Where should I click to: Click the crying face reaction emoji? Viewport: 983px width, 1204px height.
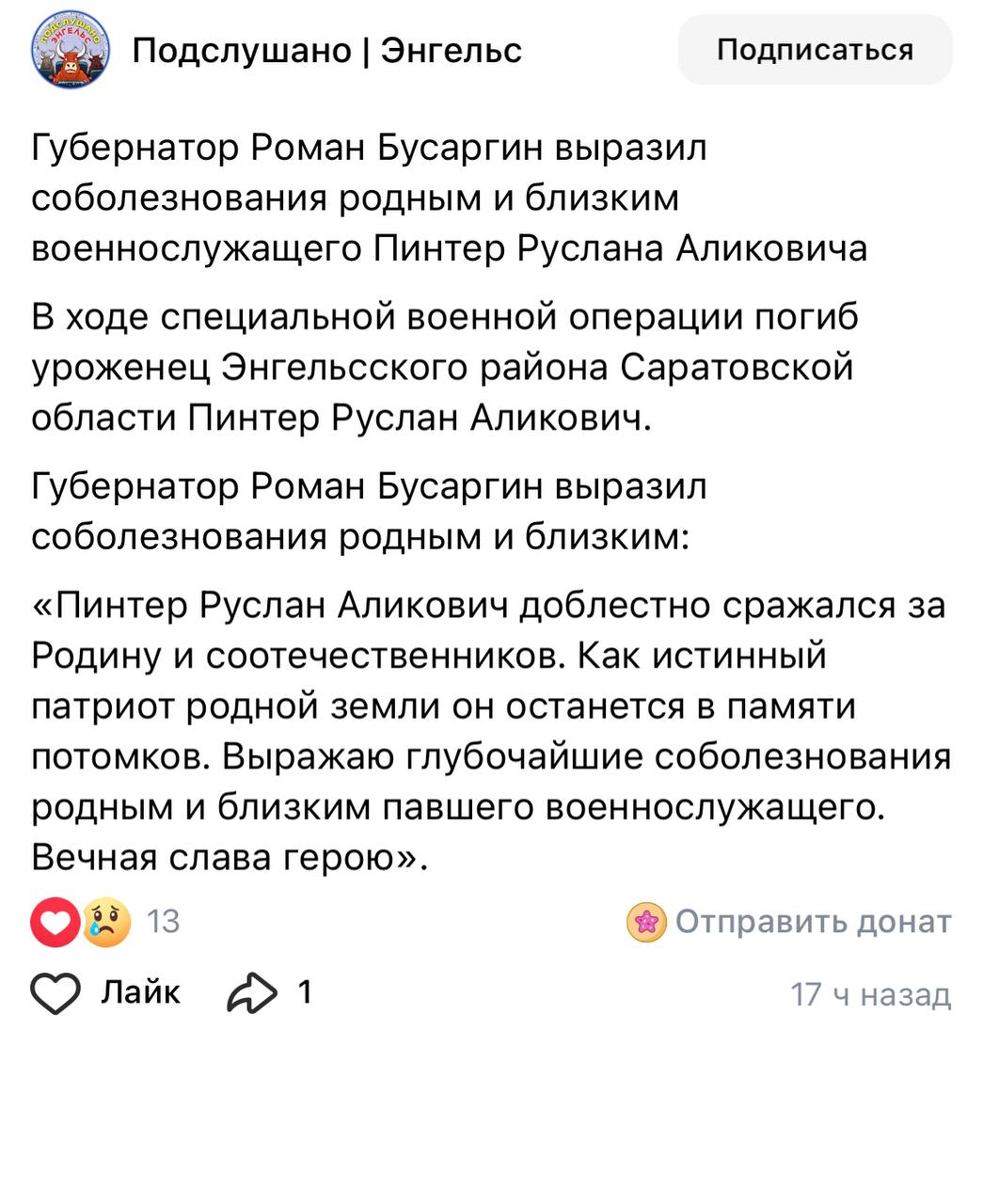click(x=105, y=922)
